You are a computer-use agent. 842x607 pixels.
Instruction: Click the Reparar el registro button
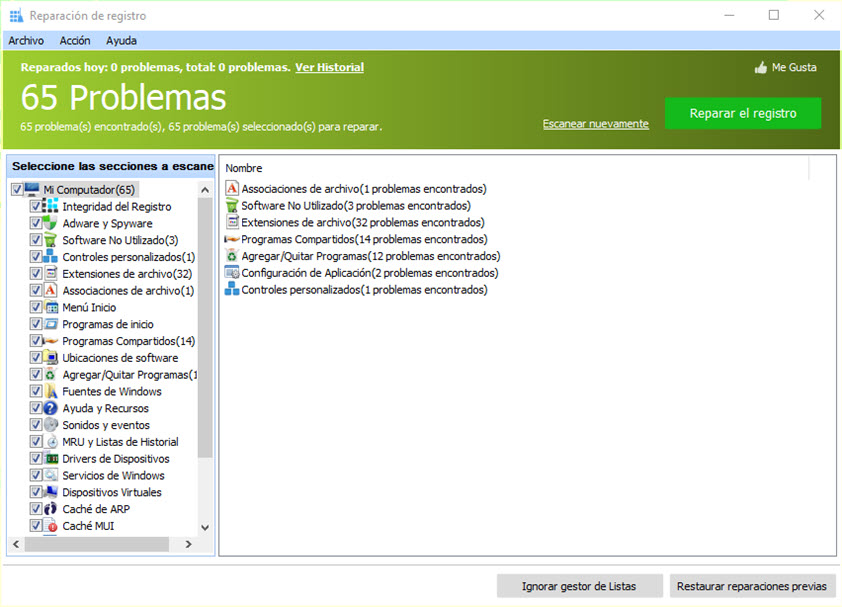coord(743,113)
